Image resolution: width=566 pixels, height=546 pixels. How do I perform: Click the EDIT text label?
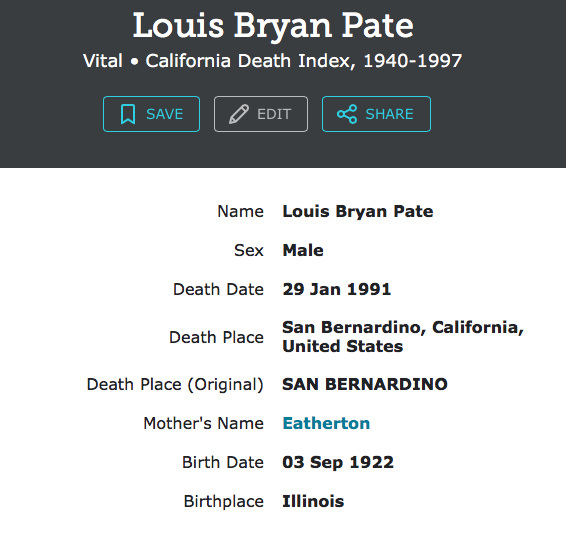tap(274, 114)
